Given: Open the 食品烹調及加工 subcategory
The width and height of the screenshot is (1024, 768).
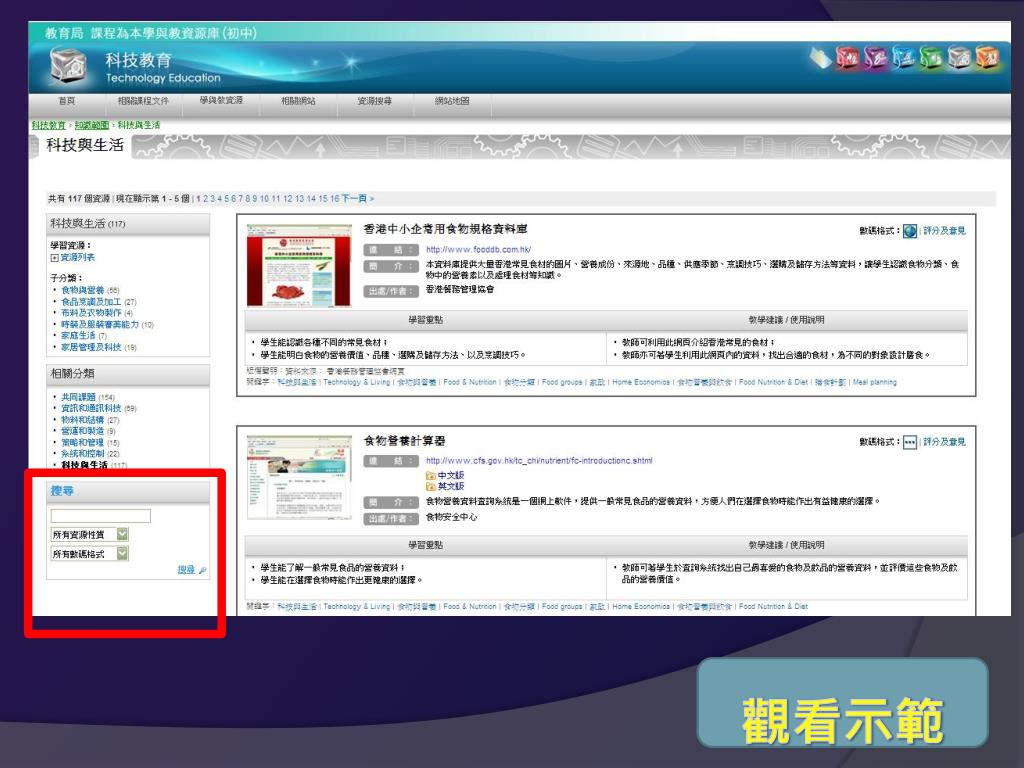Looking at the screenshot, I should [x=91, y=302].
